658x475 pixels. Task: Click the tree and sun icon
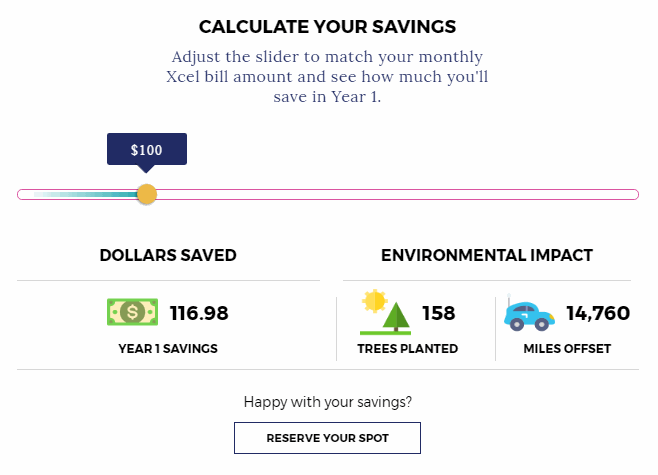click(385, 312)
